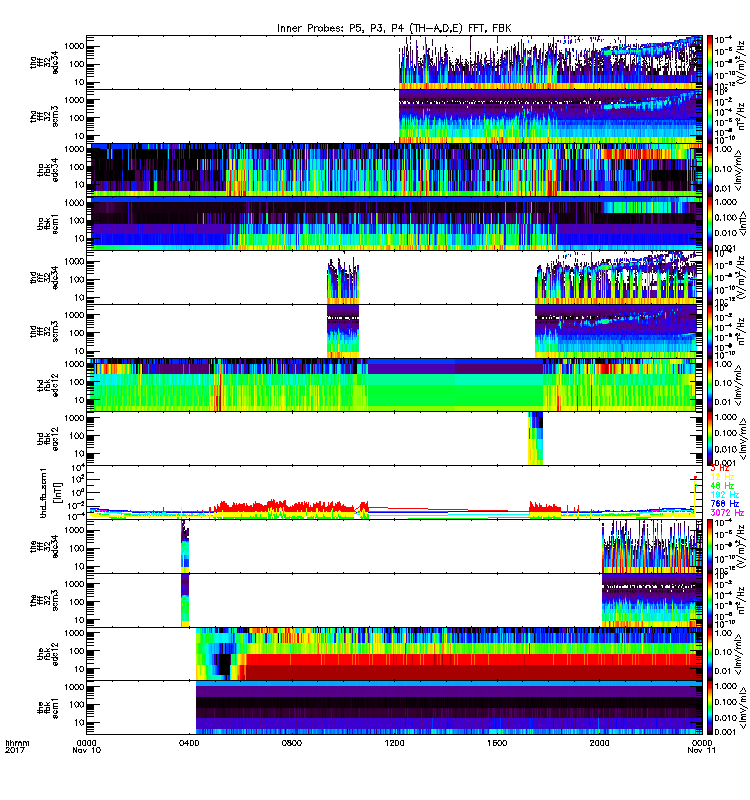Click the 'thd fbk eac12' axis label
The height and width of the screenshot is (800, 750).
[48, 439]
